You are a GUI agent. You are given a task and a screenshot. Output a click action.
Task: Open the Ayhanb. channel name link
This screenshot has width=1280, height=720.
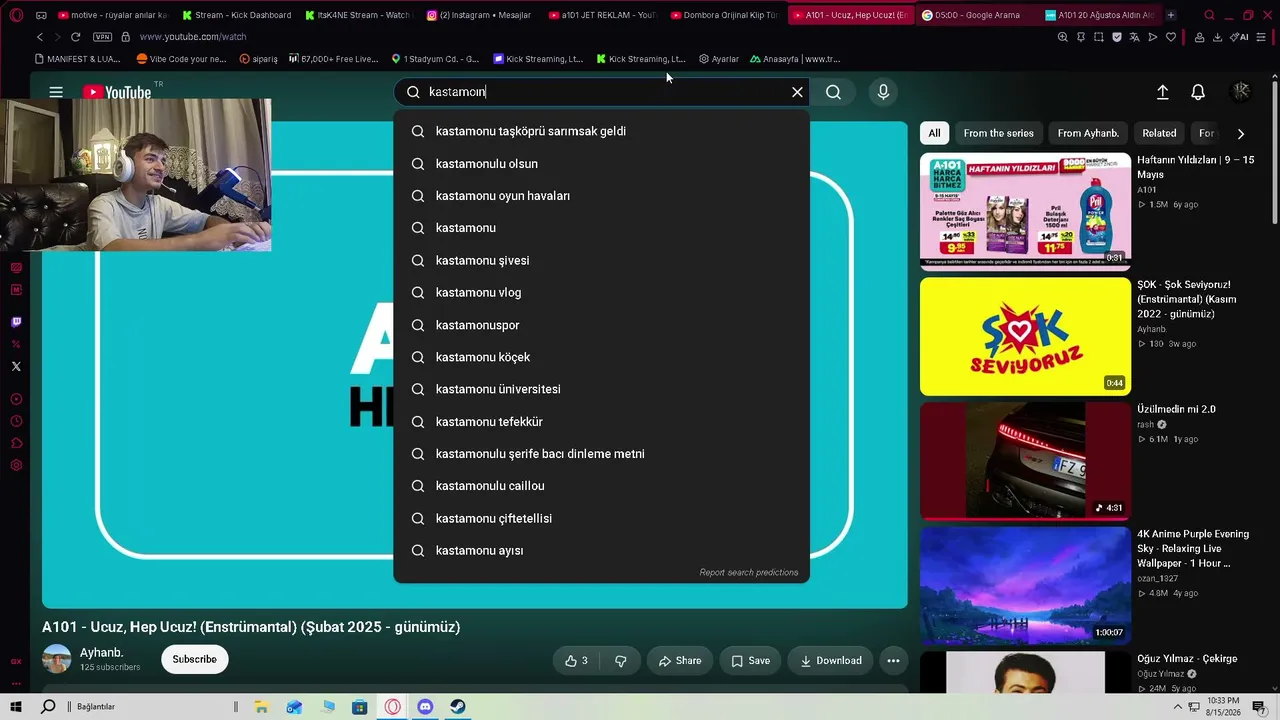click(x=102, y=653)
